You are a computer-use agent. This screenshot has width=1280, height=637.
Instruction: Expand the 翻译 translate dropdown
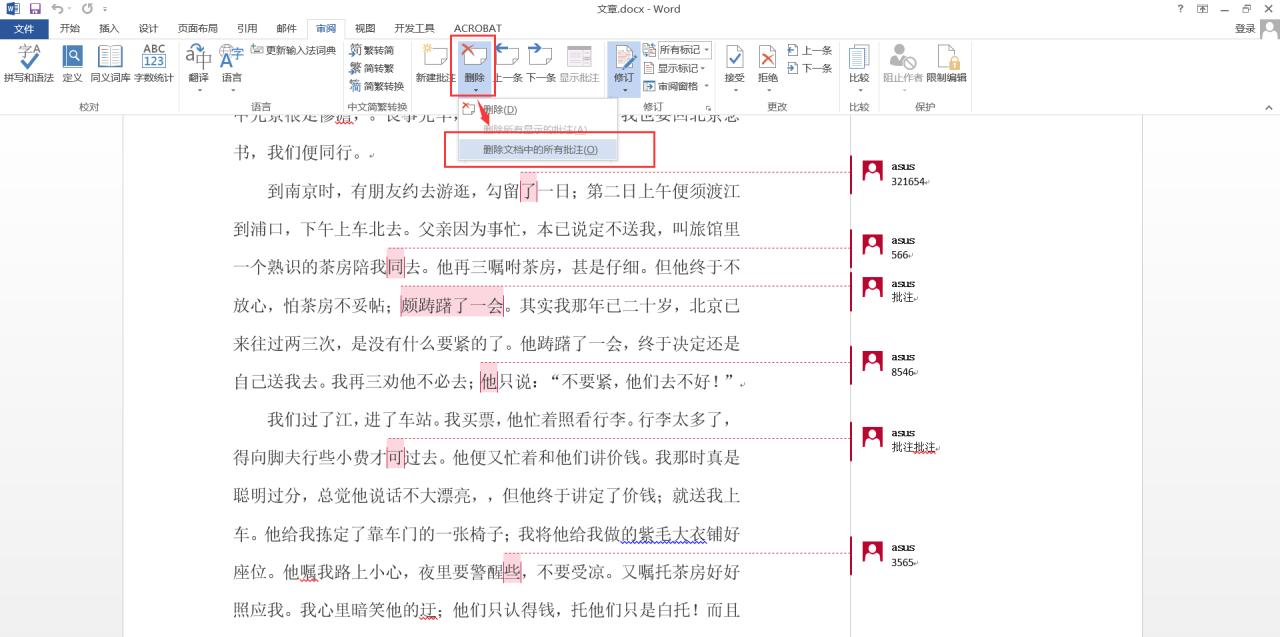click(x=199, y=90)
